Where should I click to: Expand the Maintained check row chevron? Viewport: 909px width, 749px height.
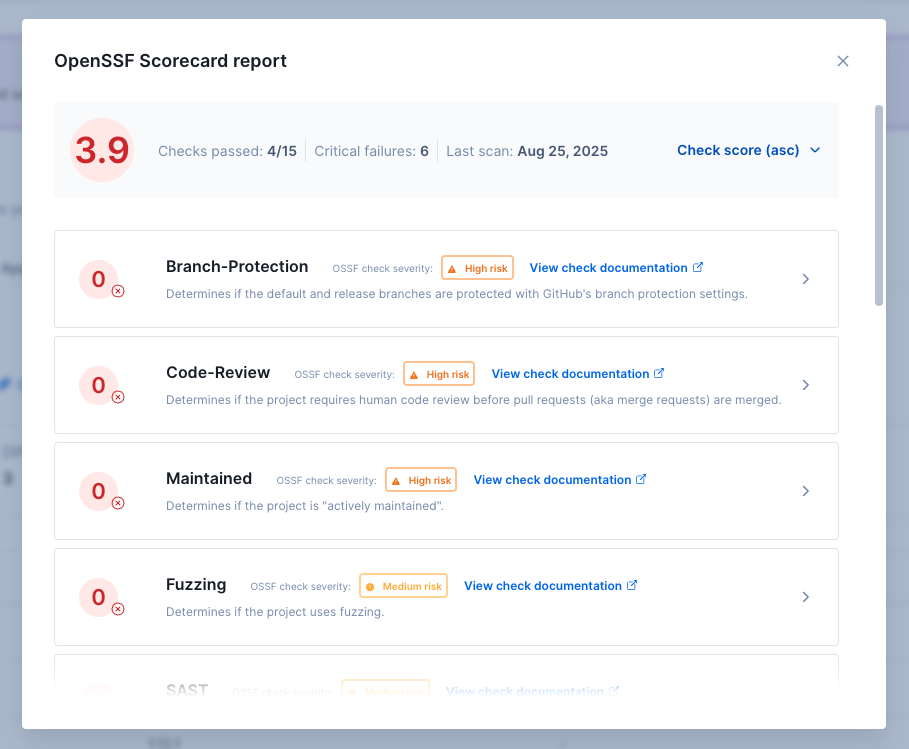pyautogui.click(x=806, y=491)
